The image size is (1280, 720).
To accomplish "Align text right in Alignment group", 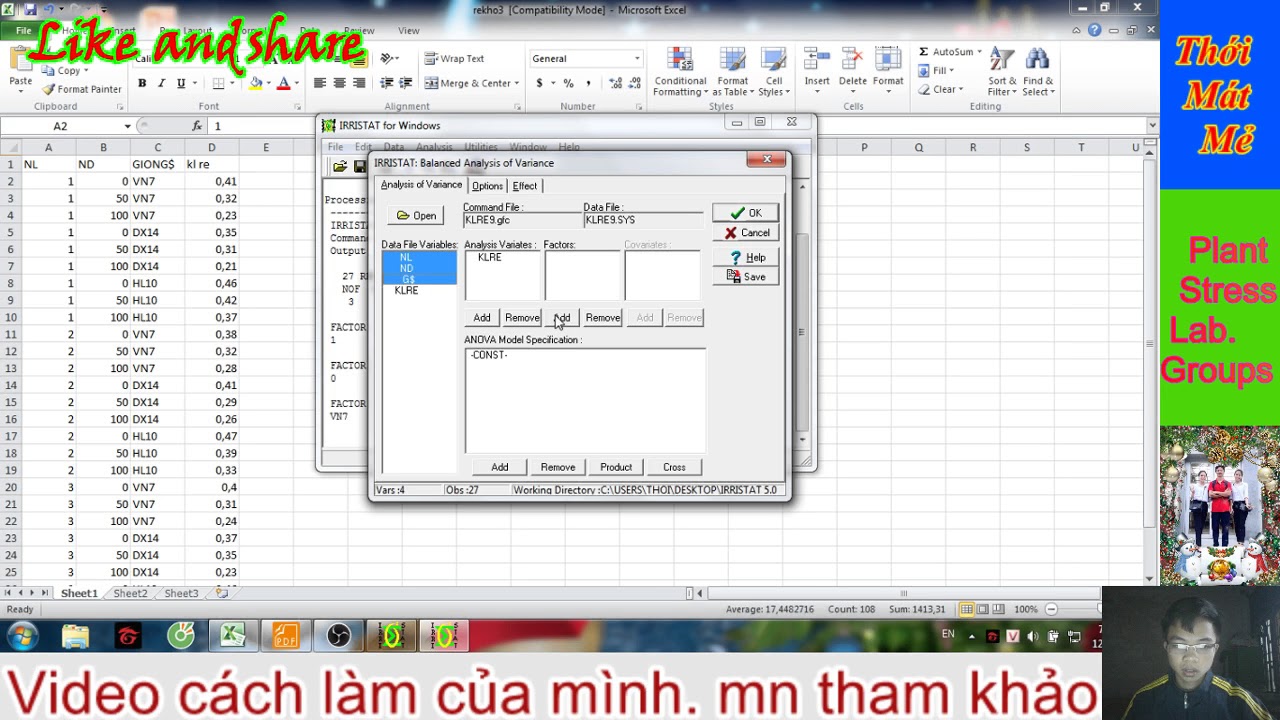I will (359, 83).
